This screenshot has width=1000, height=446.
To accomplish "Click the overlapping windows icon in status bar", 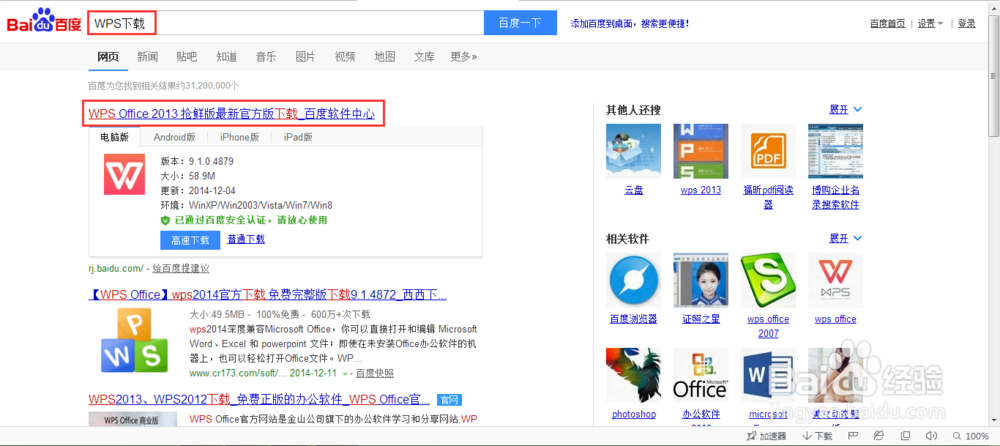I will [904, 436].
